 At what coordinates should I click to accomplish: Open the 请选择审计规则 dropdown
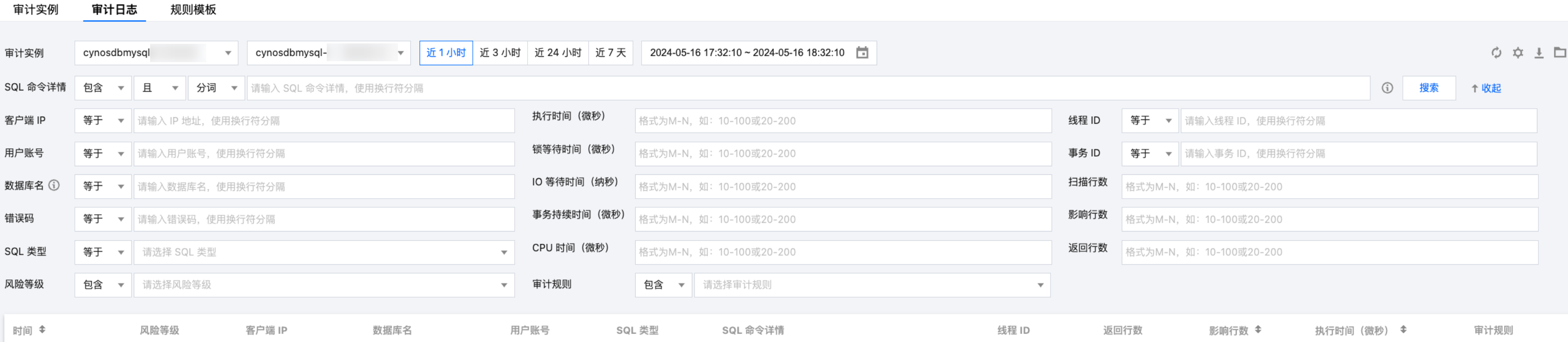(872, 285)
